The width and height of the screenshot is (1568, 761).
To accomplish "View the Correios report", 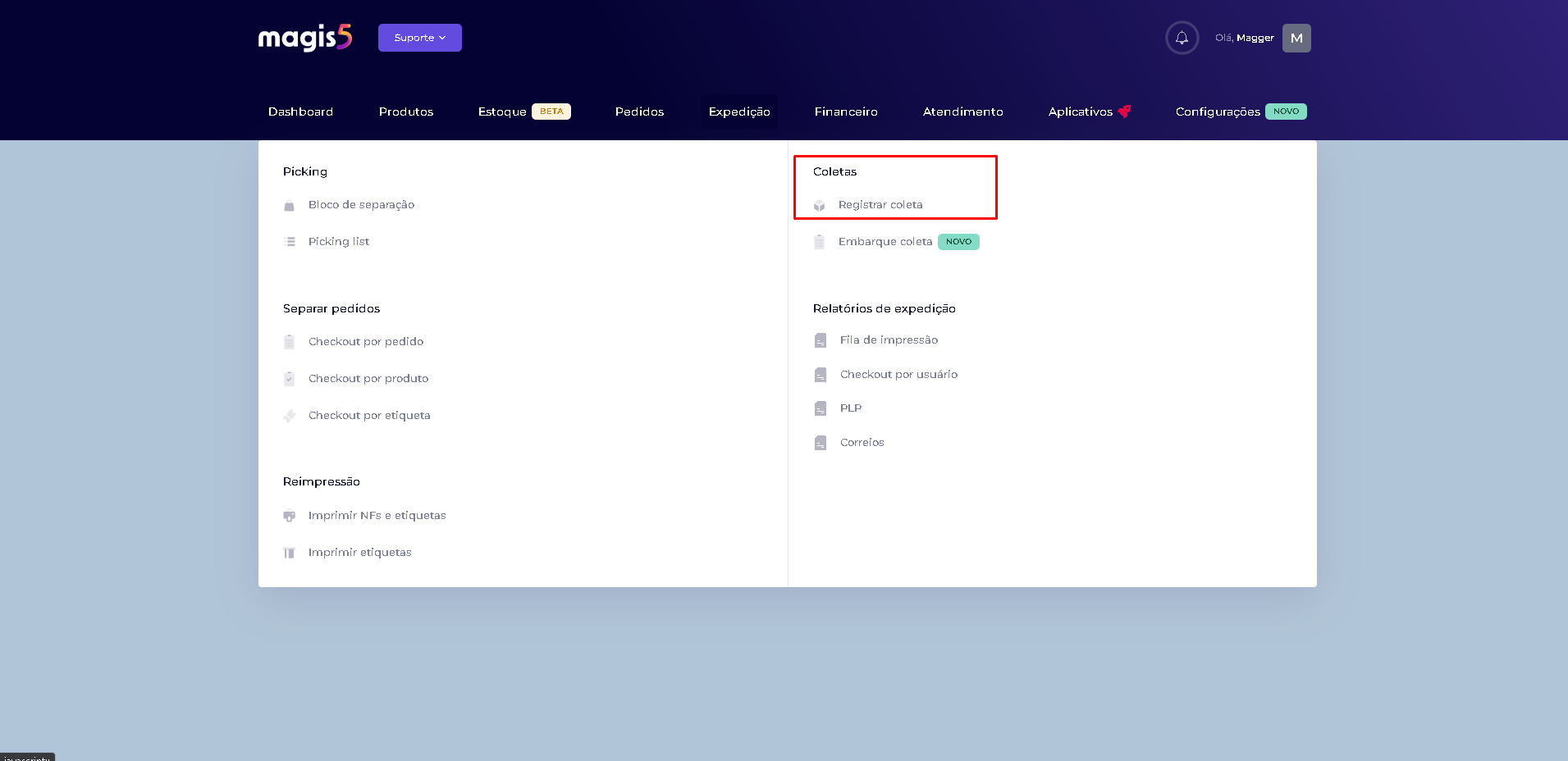I will pos(862,443).
